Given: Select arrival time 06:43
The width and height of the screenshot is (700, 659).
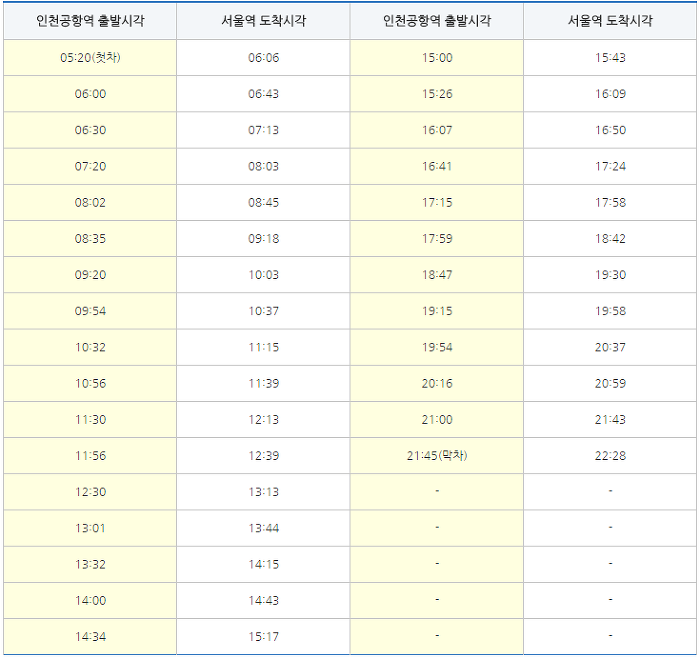Looking at the screenshot, I should tap(263, 94).
